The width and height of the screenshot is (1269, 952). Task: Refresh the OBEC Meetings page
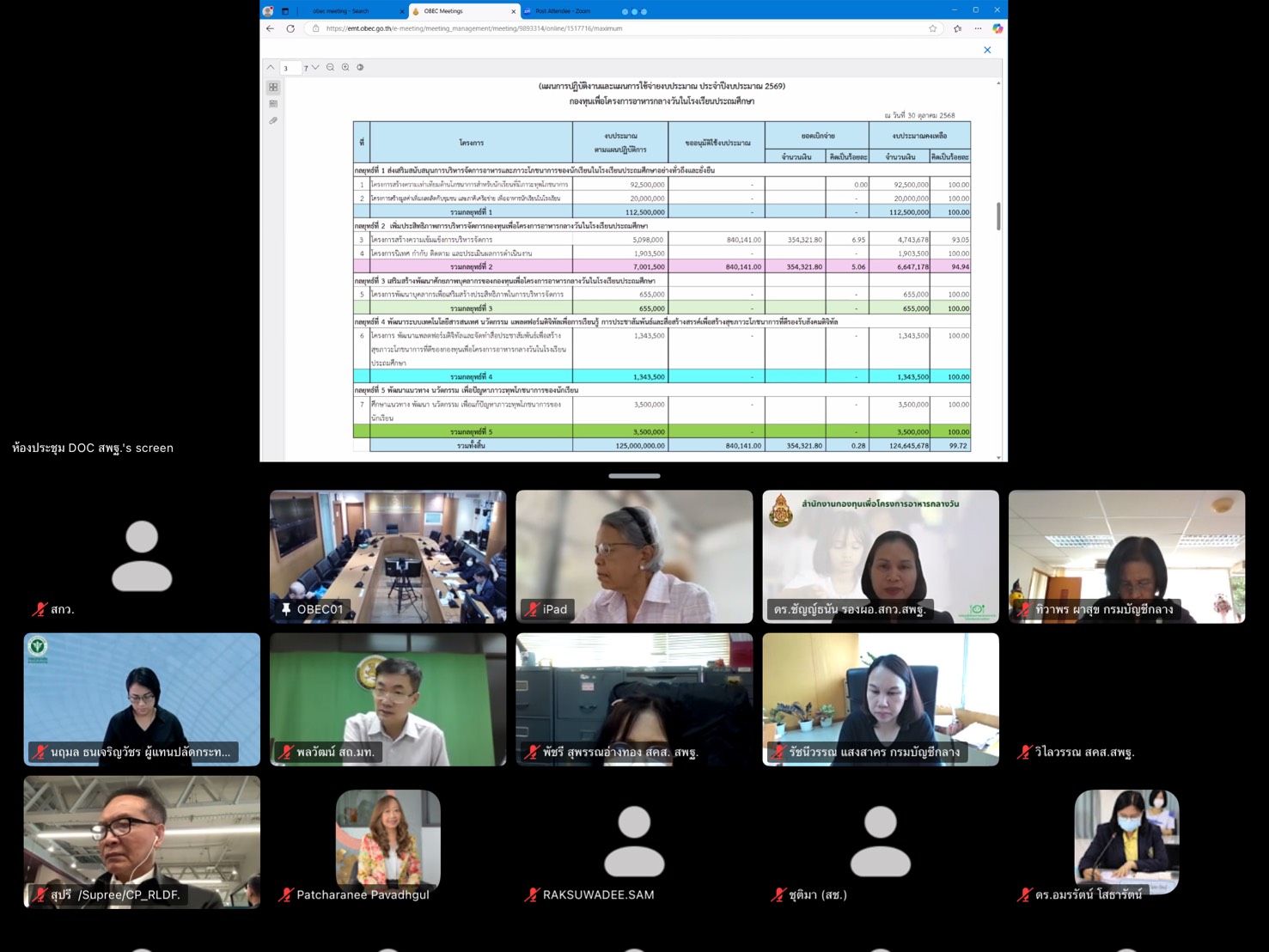pos(290,28)
